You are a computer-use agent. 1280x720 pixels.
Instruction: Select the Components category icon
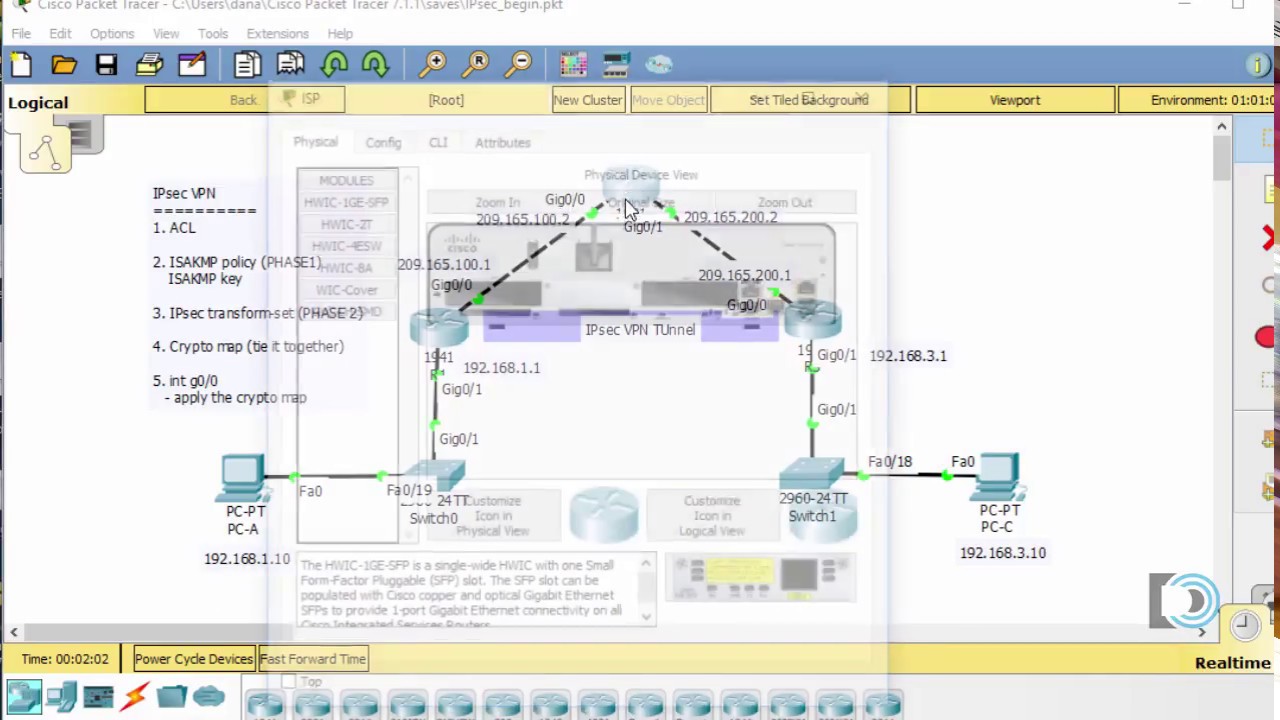[98, 696]
